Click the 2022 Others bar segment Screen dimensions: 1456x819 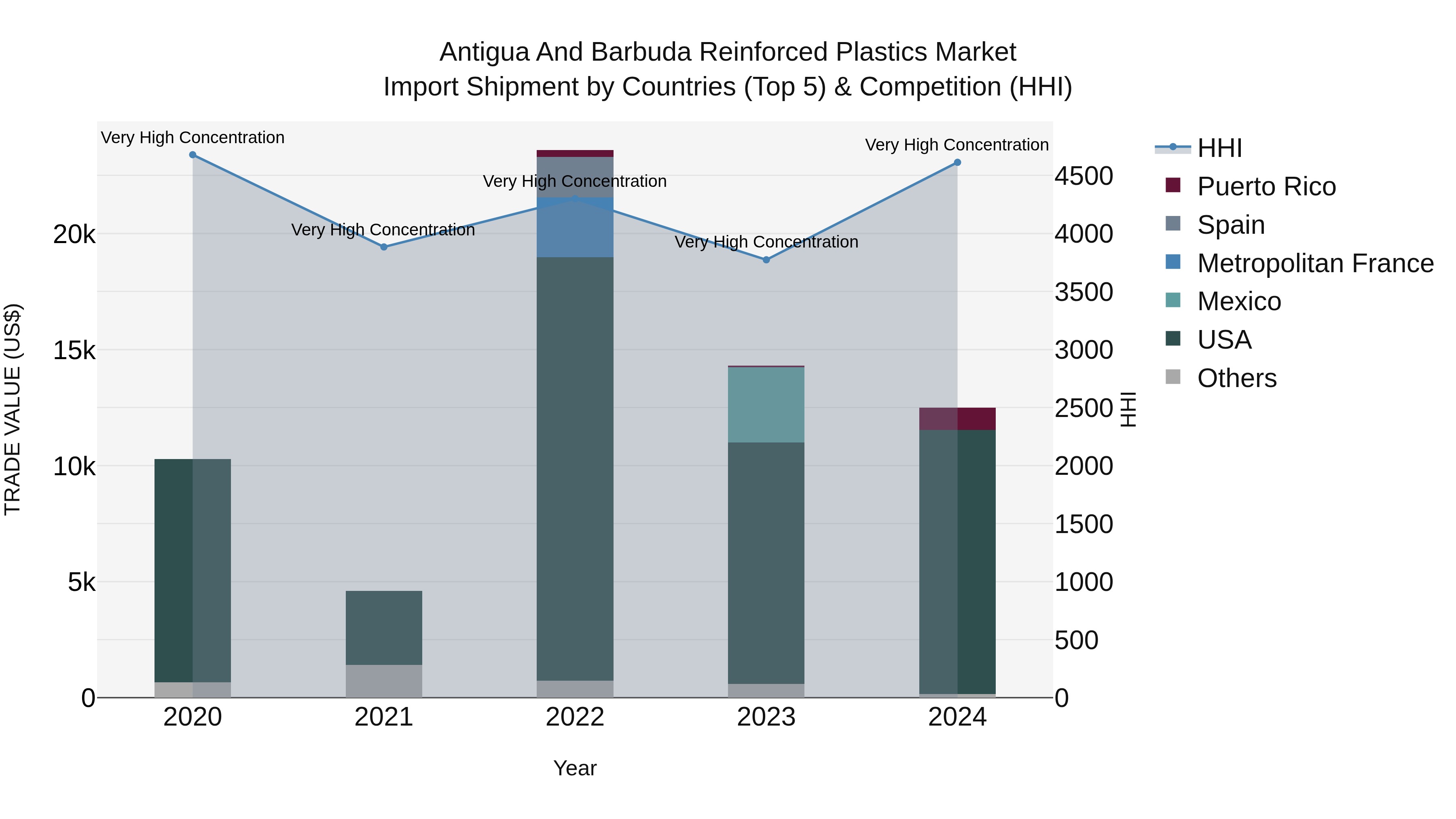575,689
